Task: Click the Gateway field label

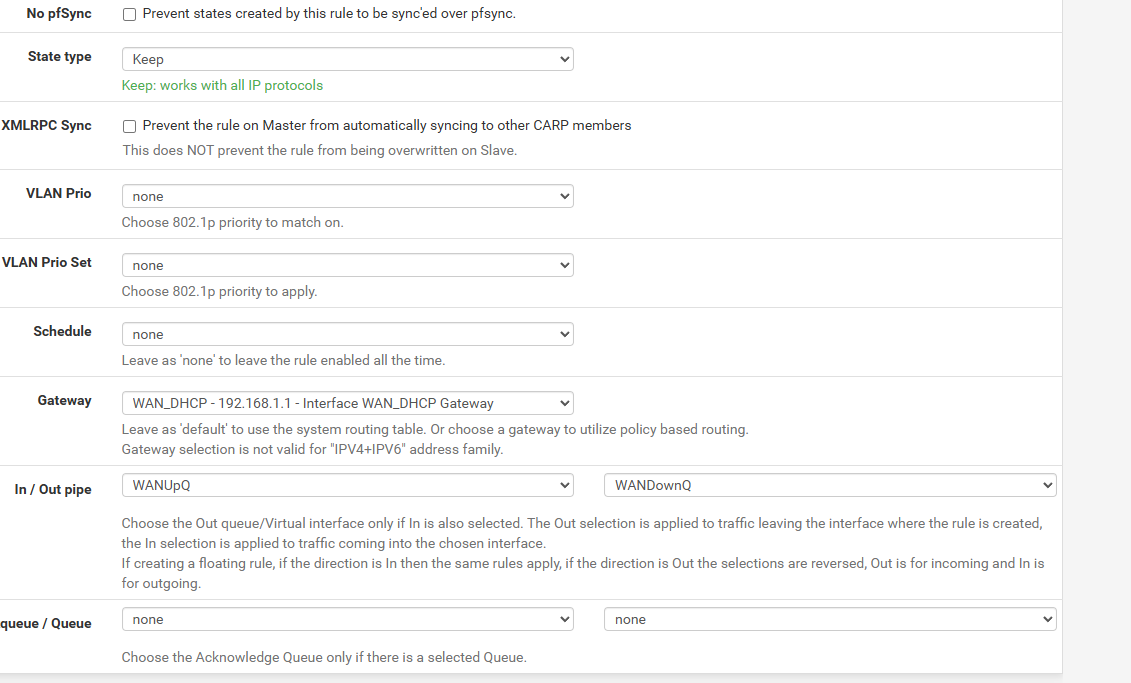Action: 64,401
